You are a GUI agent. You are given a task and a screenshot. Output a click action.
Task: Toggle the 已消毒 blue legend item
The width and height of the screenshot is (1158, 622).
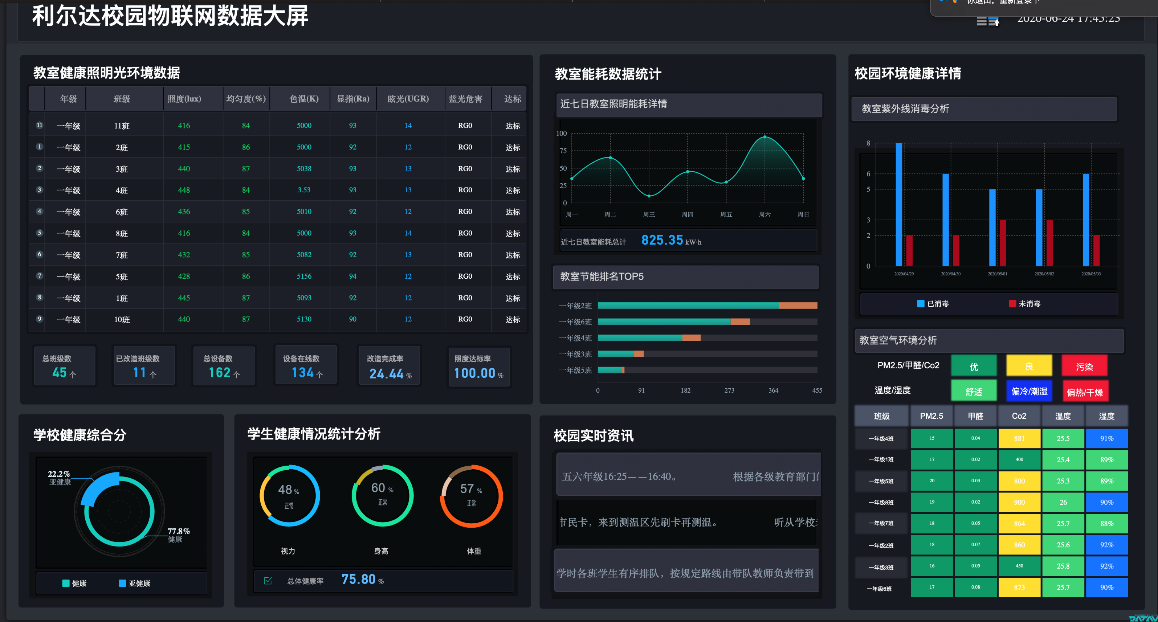click(934, 303)
